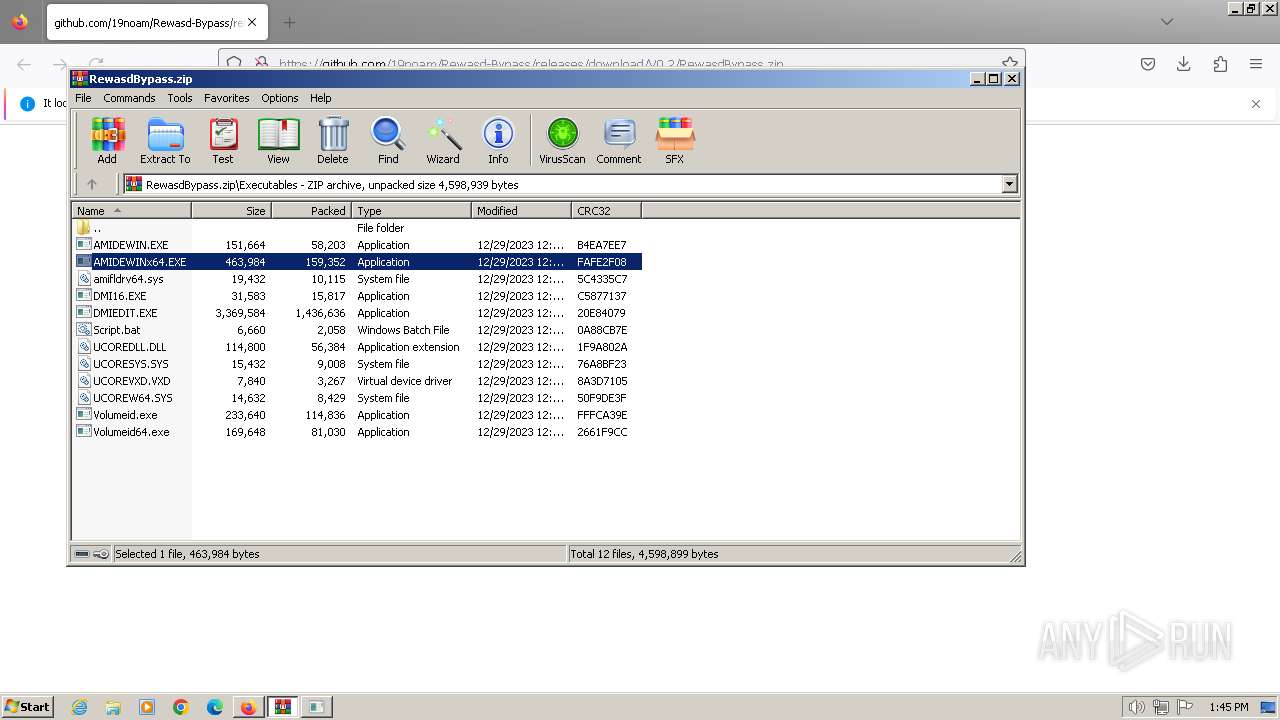This screenshot has height=720, width=1280.
Task: Open File Explorer from the taskbar
Action: pyautogui.click(x=113, y=707)
